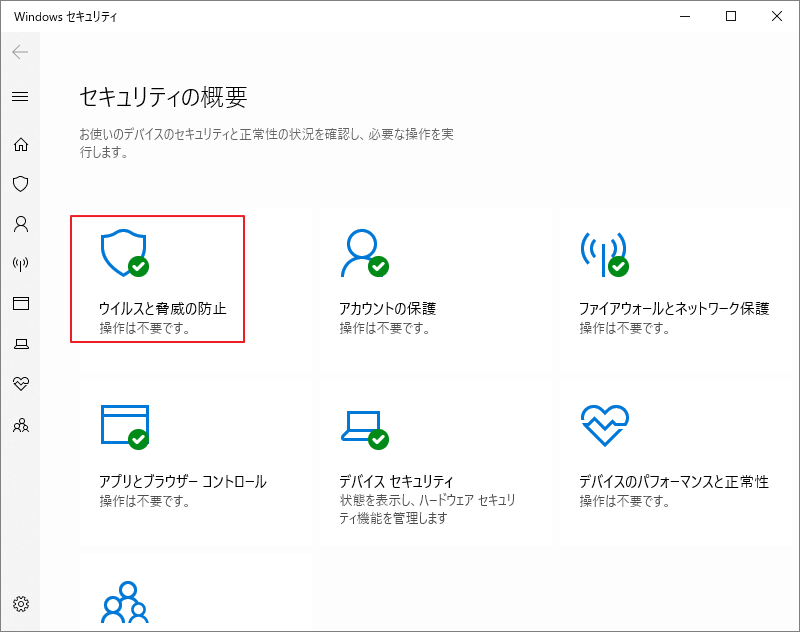Viewport: 800px width, 632px height.
Task: Click the back arrow navigation button
Action: [x=20, y=52]
